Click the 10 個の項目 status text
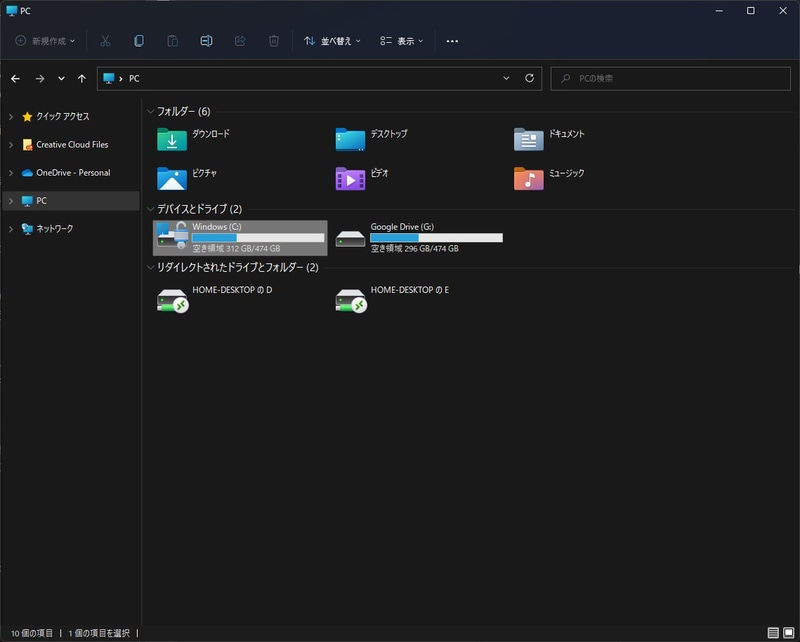Viewport: 800px width, 642px height. 32,633
